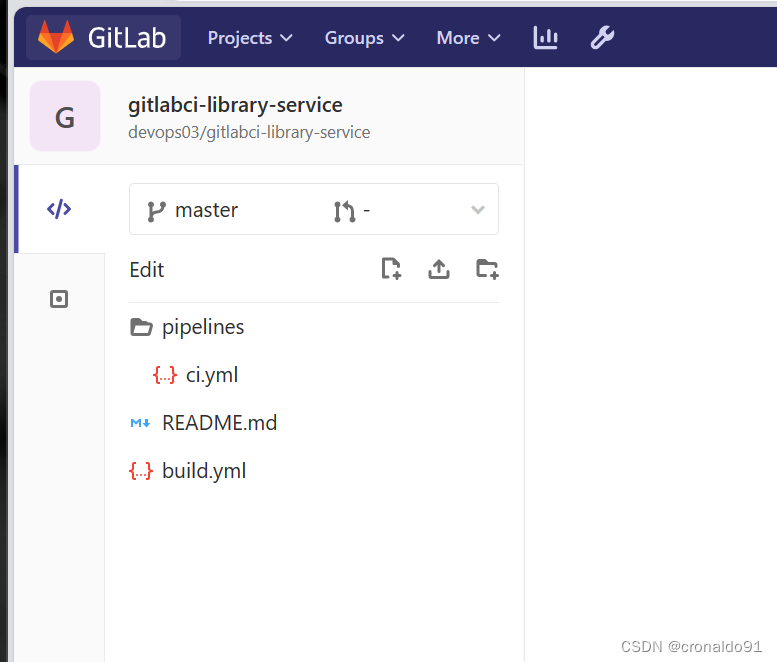Open the Commit view sidebar icon
Screen dimensions: 777x662
click(59, 299)
